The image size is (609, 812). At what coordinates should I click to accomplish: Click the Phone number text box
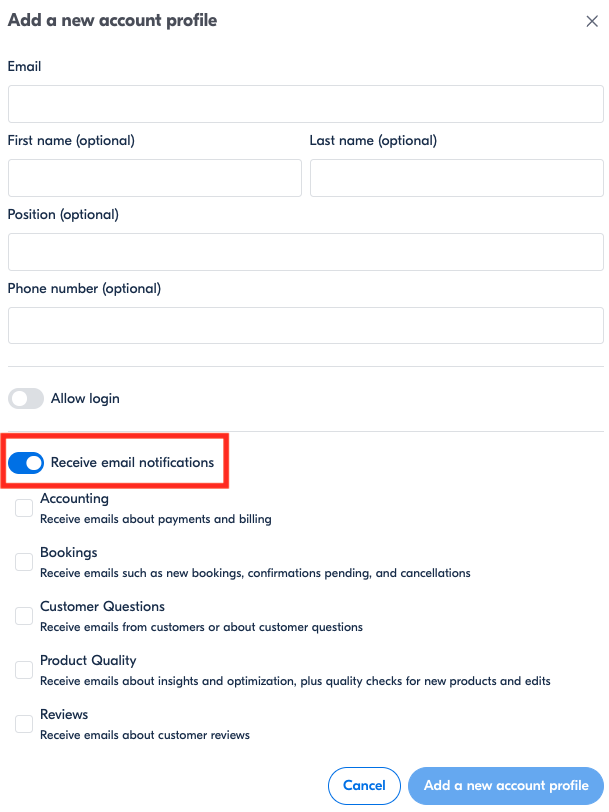(x=305, y=326)
